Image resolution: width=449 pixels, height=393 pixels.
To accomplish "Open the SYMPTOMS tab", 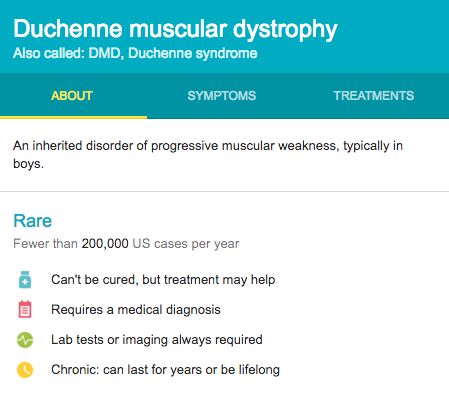I will [x=222, y=96].
